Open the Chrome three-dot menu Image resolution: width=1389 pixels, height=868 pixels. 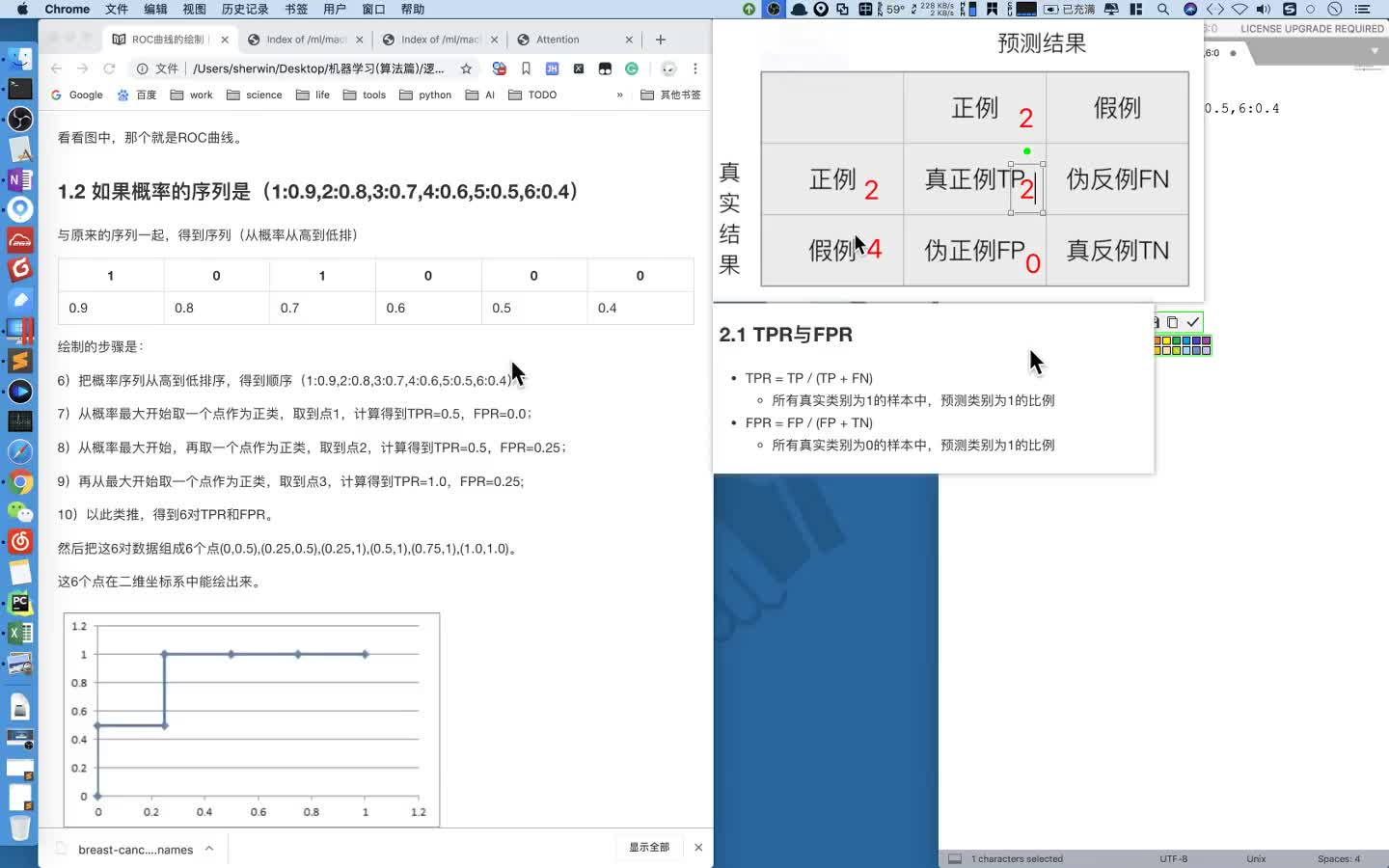(x=694, y=68)
